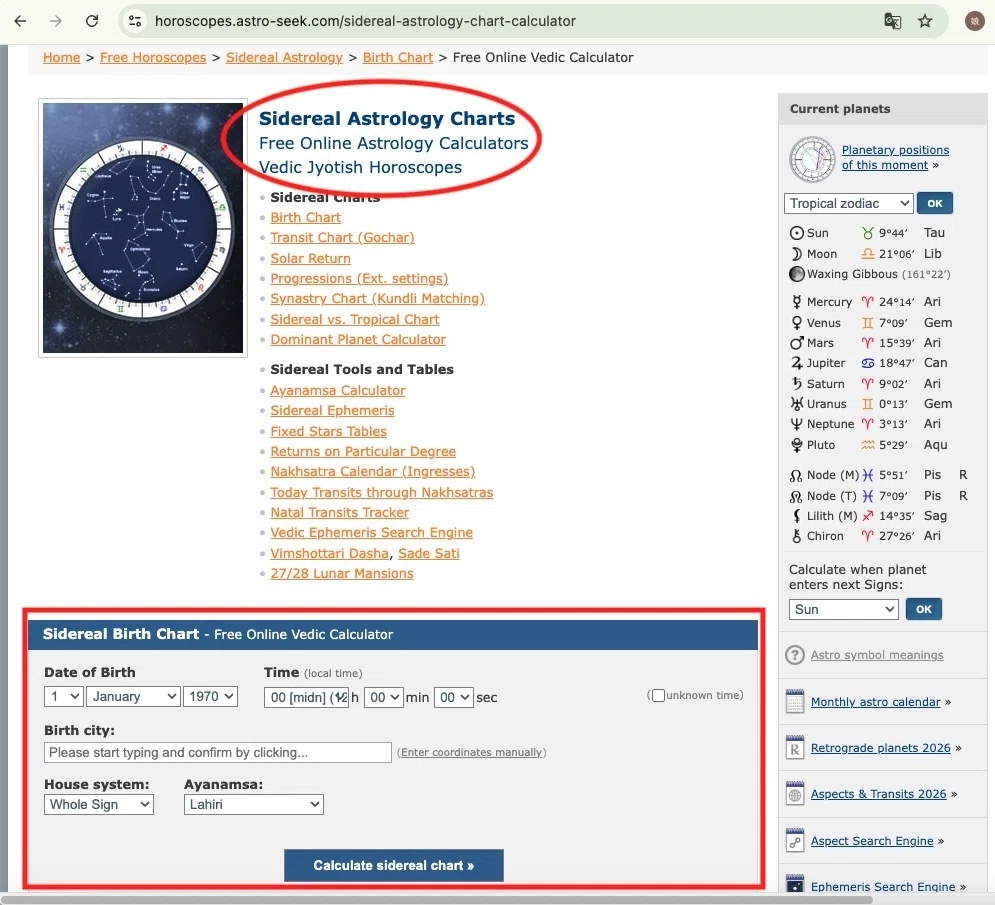
Task: Go to Free Horoscopes breadcrumb
Action: [x=153, y=58]
